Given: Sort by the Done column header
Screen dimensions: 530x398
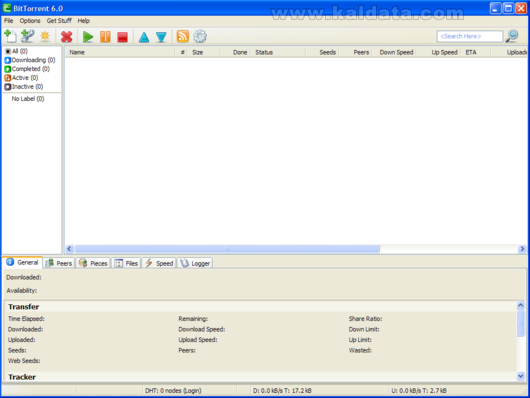Looking at the screenshot, I should (x=235, y=52).
